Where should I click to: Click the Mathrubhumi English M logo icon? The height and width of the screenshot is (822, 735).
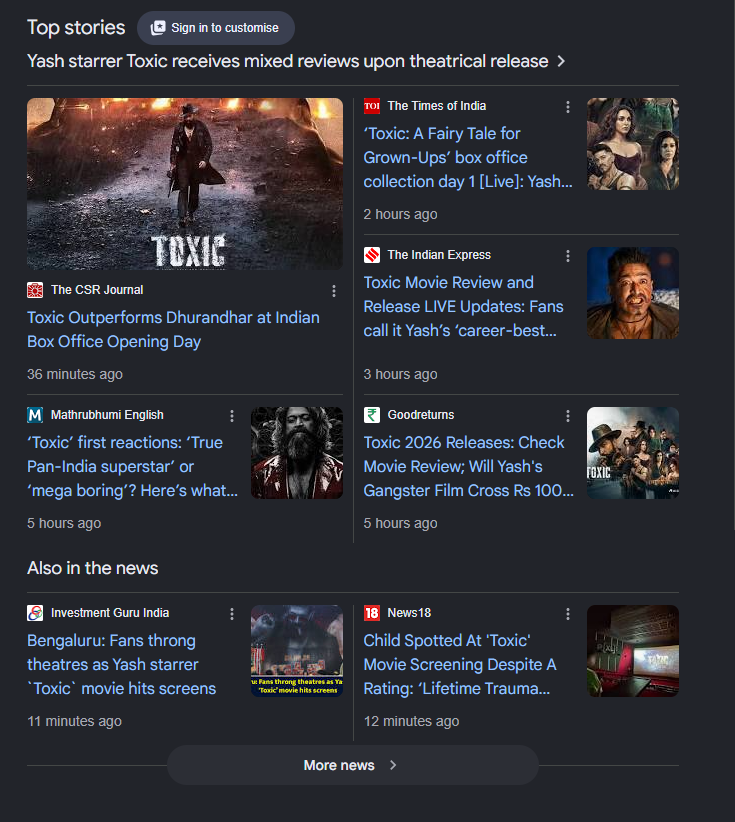(35, 415)
